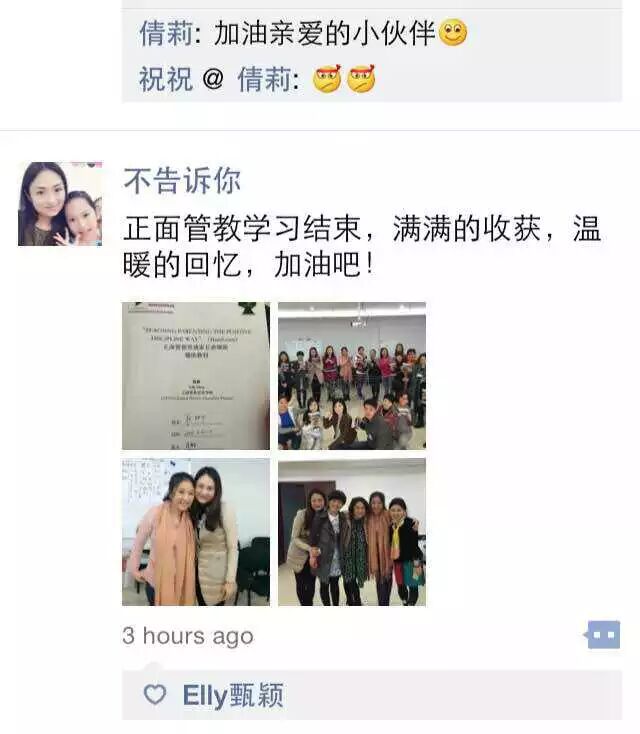Screen dimensions: 640x734
Task: Tap the heart like icon
Action: pos(154,694)
